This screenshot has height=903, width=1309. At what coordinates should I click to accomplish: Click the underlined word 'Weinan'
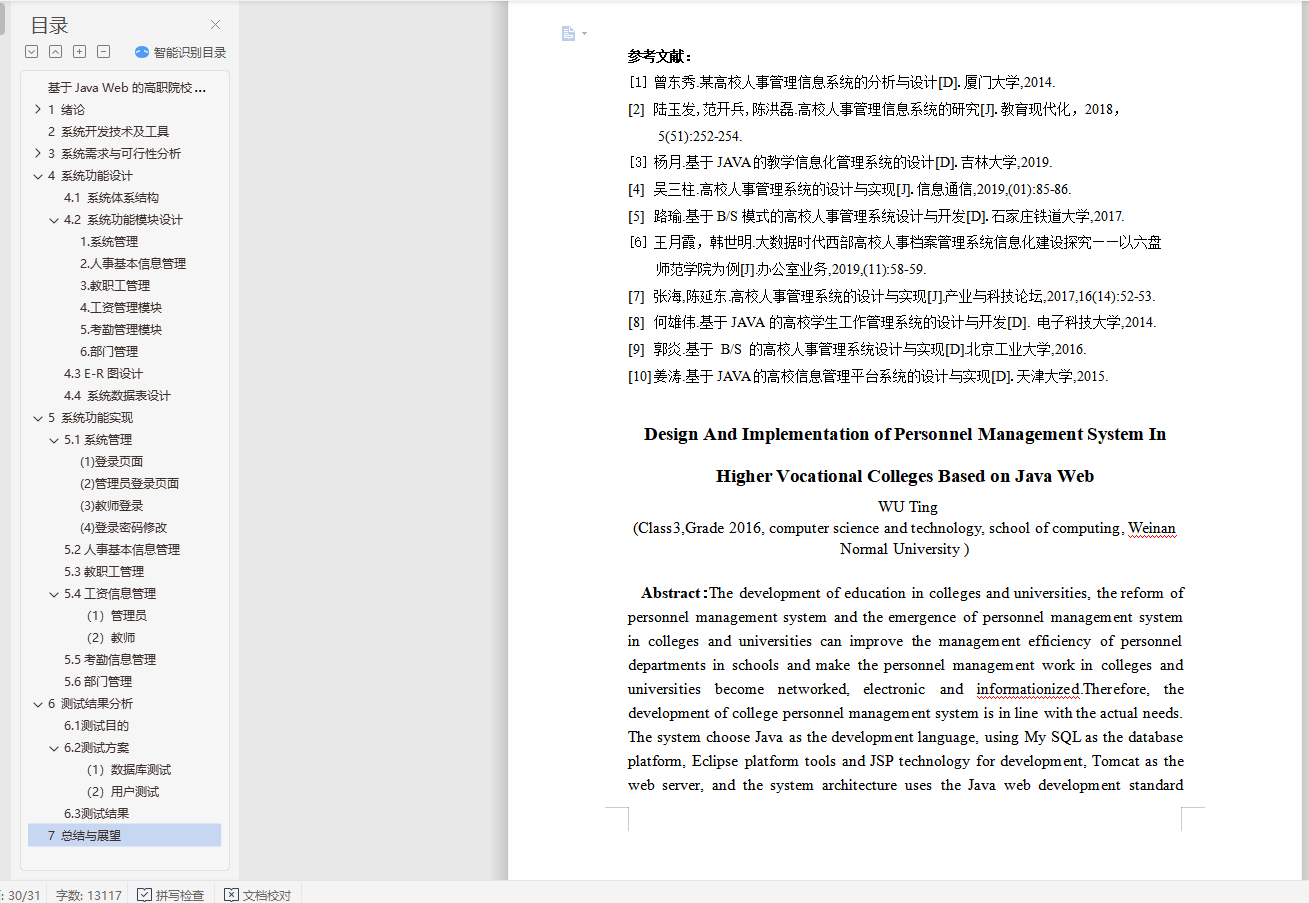point(1152,528)
